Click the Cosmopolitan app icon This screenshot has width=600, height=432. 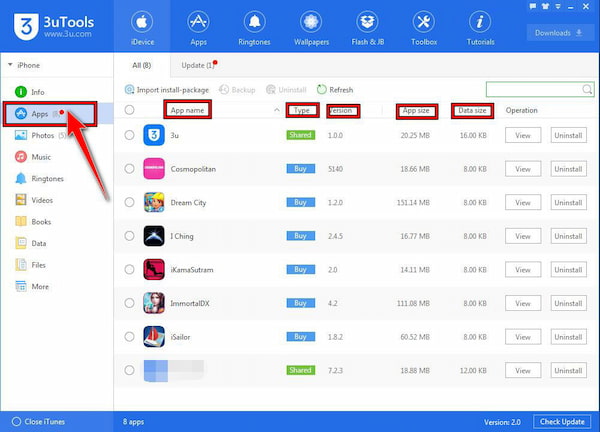tap(154, 169)
